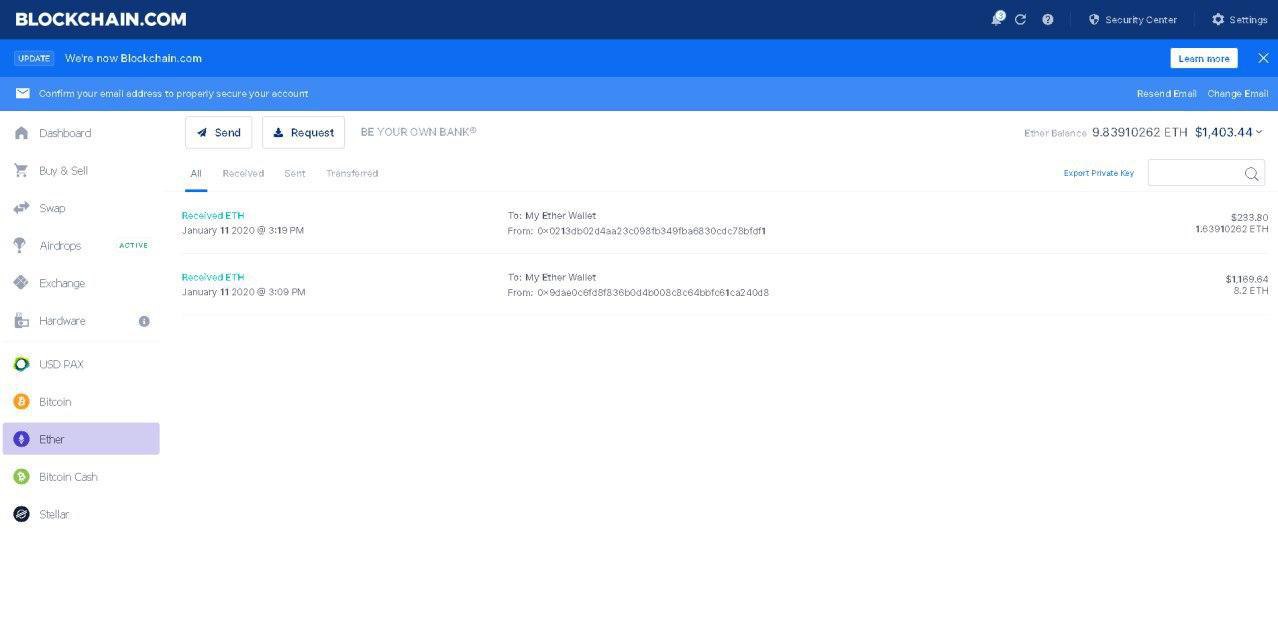Viewport: 1278px width, 624px height.
Task: Click the $233.80 transaction amount
Action: (1249, 217)
